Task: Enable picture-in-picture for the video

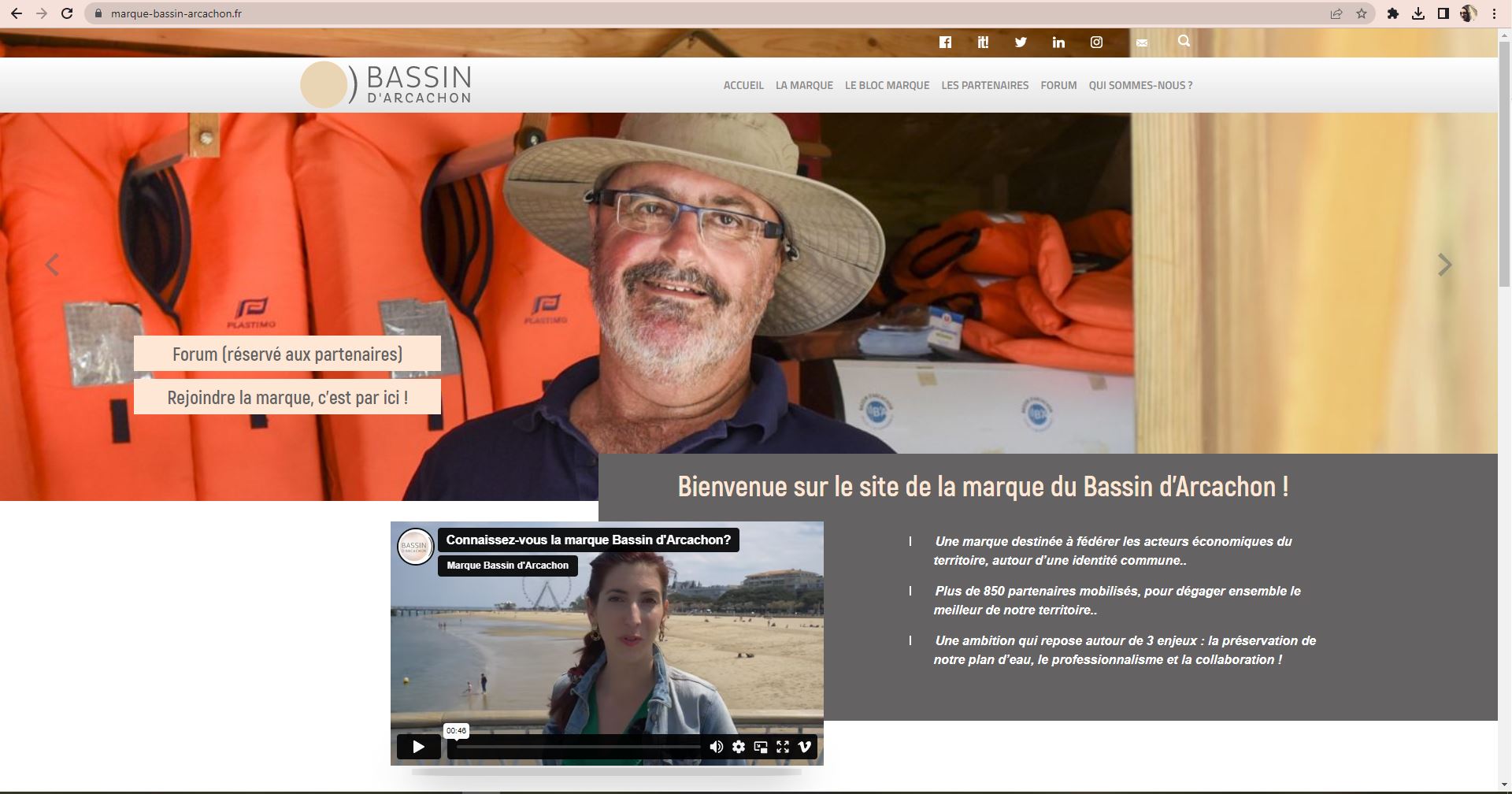Action: (761, 747)
